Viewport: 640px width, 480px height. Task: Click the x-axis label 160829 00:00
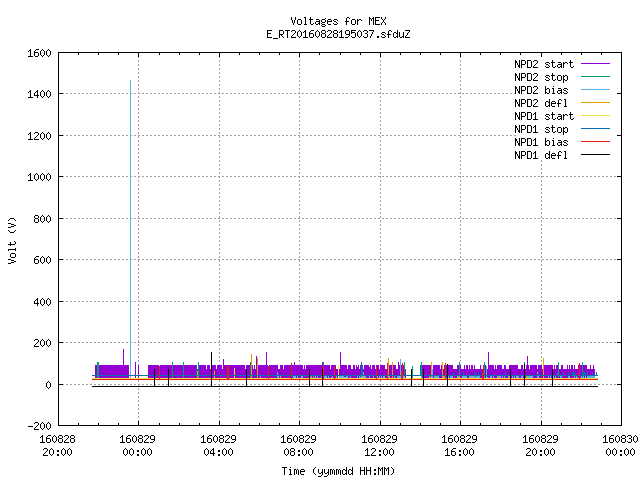coord(138,446)
